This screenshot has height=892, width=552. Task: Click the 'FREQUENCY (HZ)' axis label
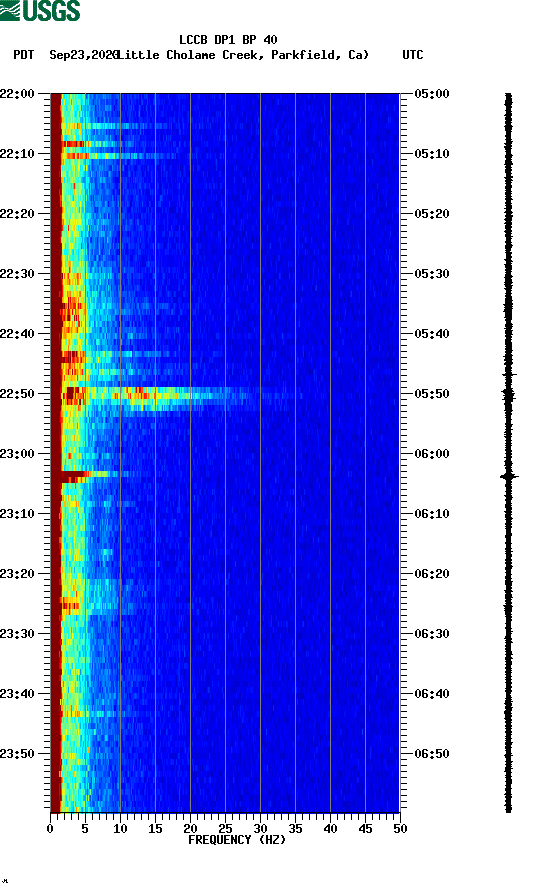[x=237, y=840]
